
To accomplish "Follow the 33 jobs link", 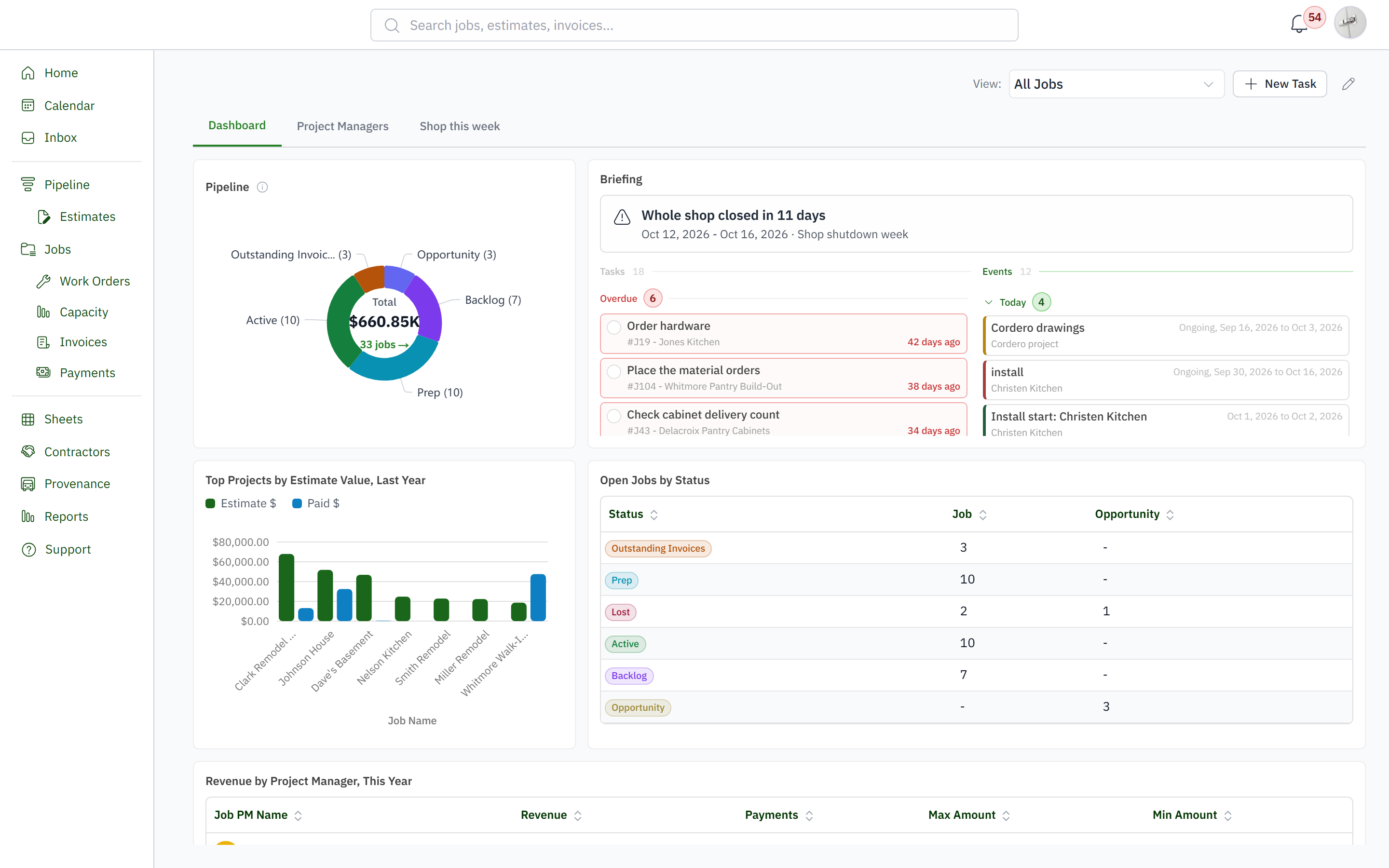I will [x=384, y=344].
